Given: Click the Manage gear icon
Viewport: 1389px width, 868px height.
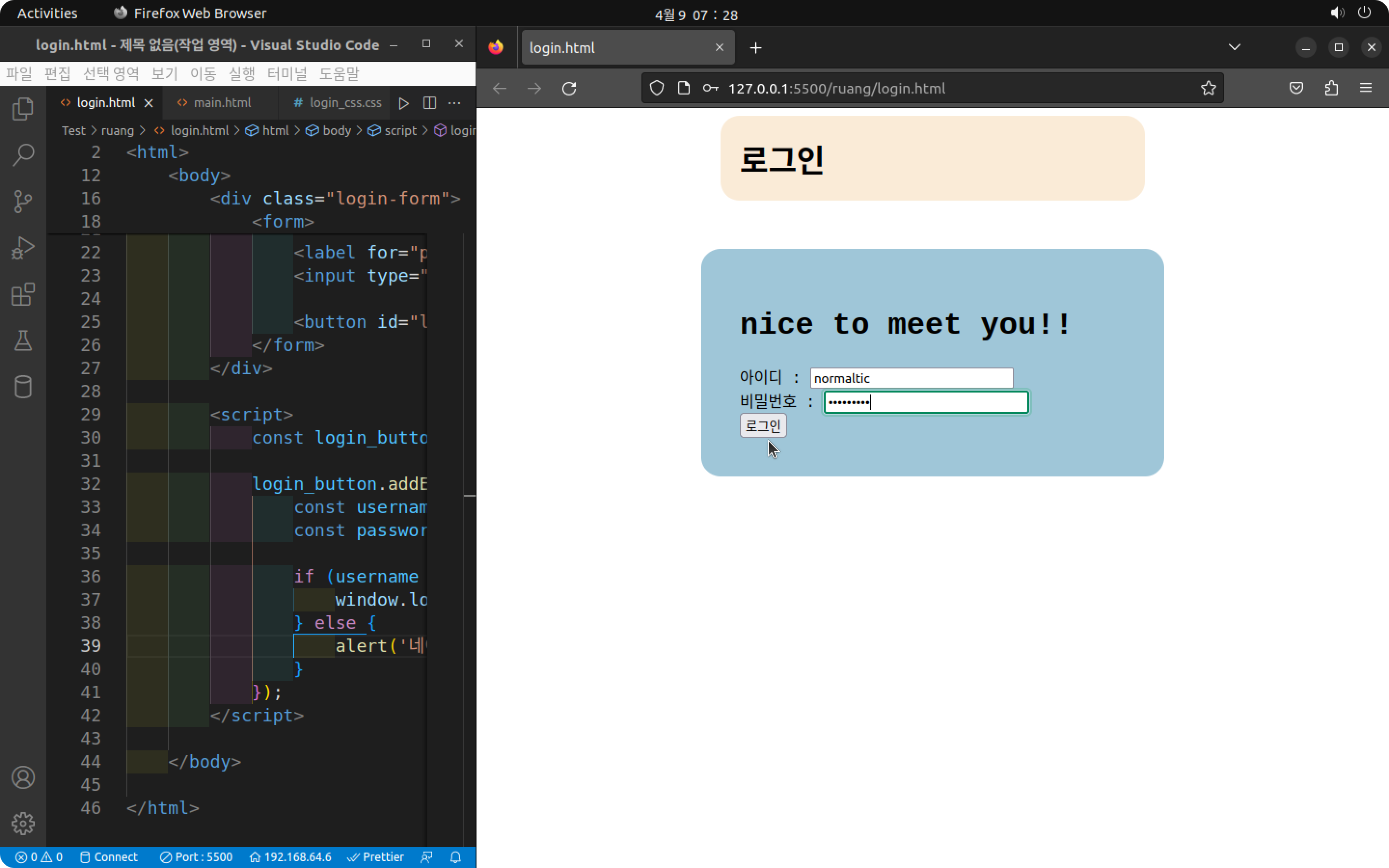Looking at the screenshot, I should [23, 824].
